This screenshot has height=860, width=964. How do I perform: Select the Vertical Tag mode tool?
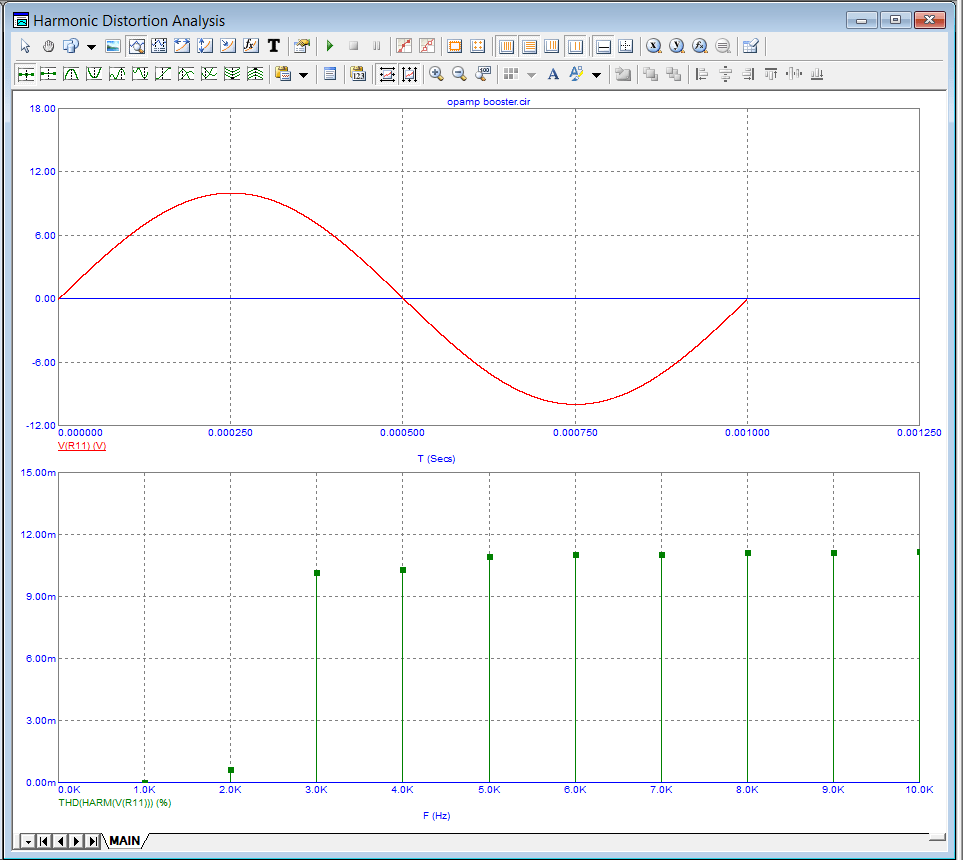point(205,46)
